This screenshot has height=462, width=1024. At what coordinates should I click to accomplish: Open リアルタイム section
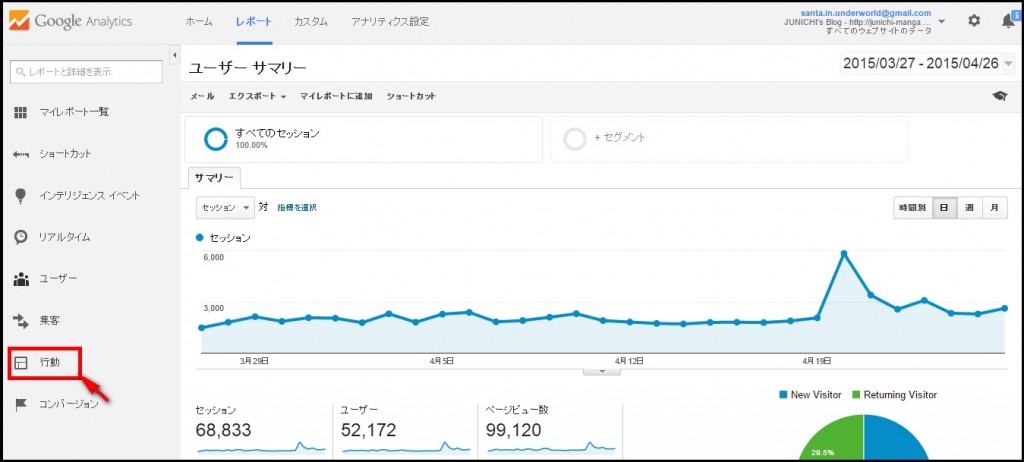[x=64, y=237]
